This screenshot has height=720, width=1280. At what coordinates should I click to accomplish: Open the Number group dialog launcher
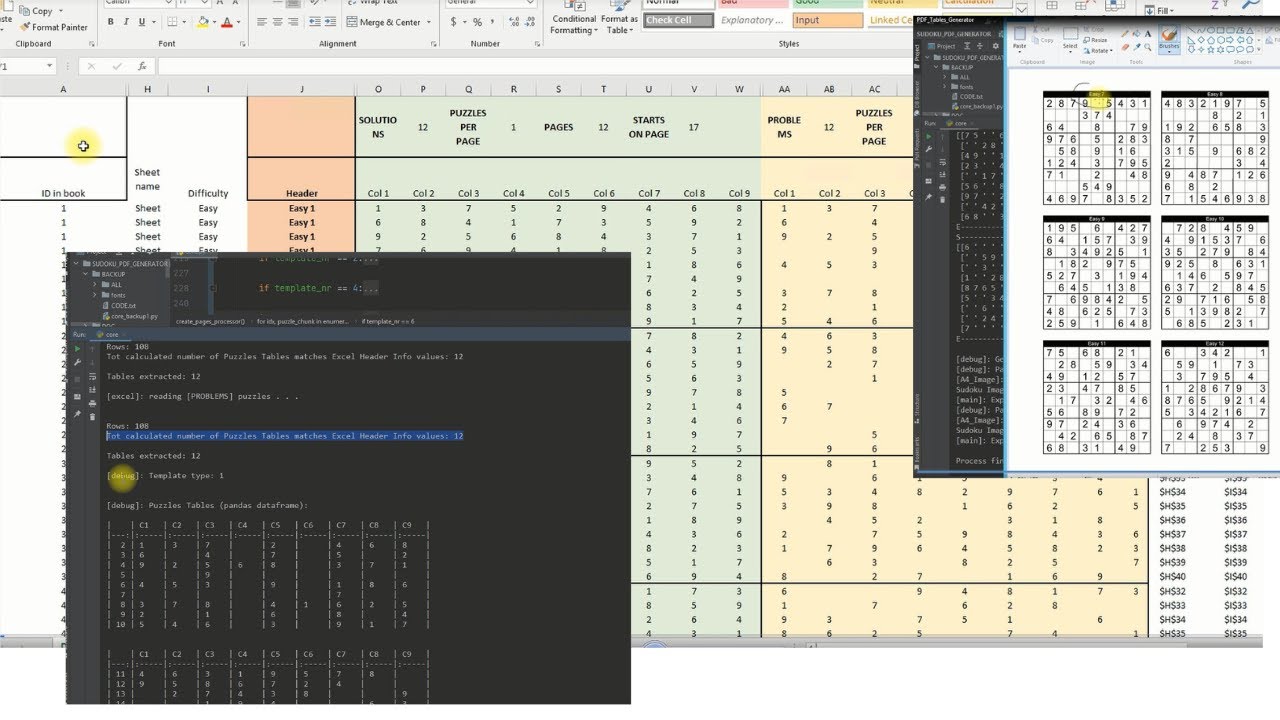click(537, 44)
